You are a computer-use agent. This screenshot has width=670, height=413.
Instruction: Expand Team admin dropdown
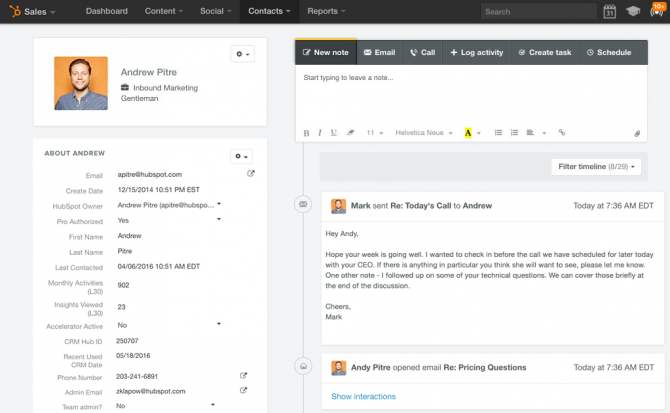pos(213,404)
